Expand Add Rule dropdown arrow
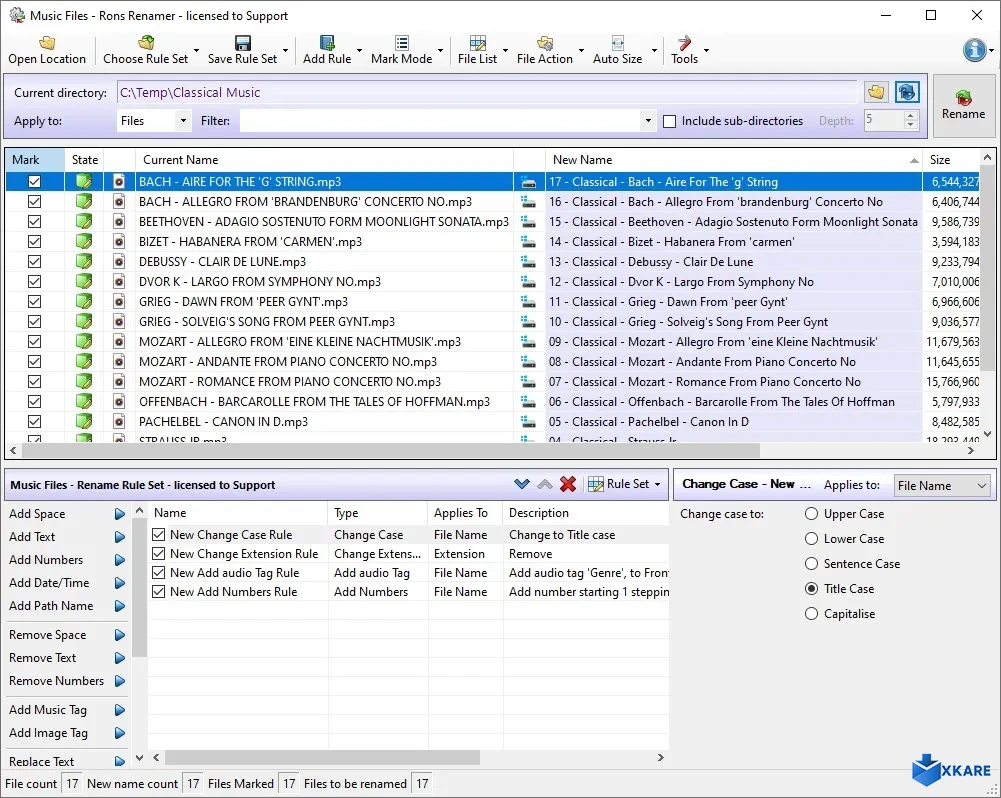1001x798 pixels. [359, 50]
